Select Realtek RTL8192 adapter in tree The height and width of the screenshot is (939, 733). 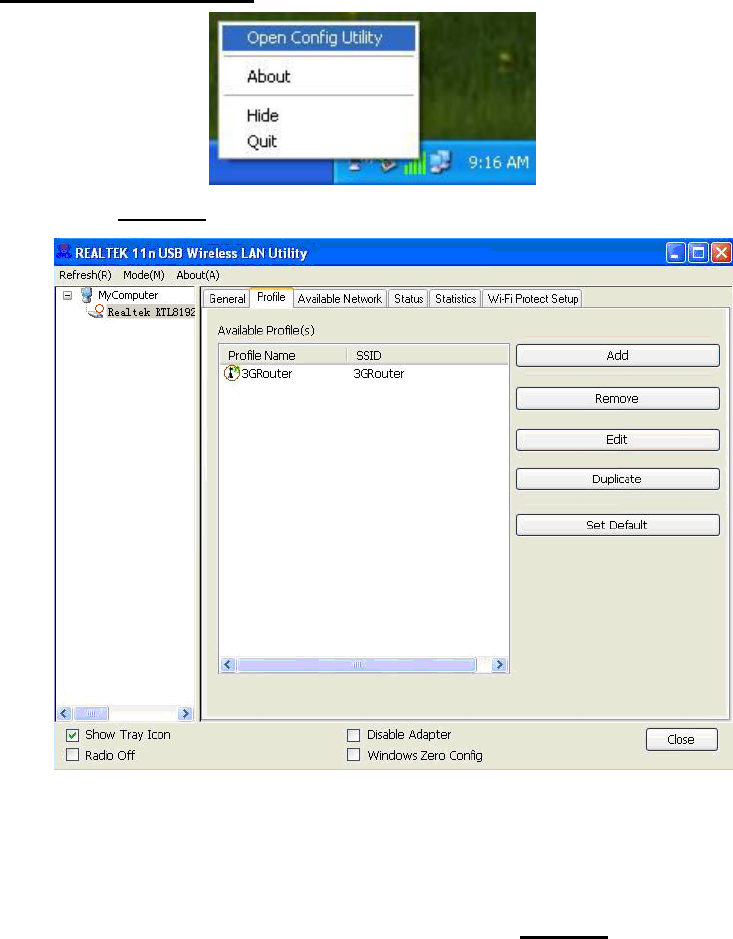(x=151, y=312)
